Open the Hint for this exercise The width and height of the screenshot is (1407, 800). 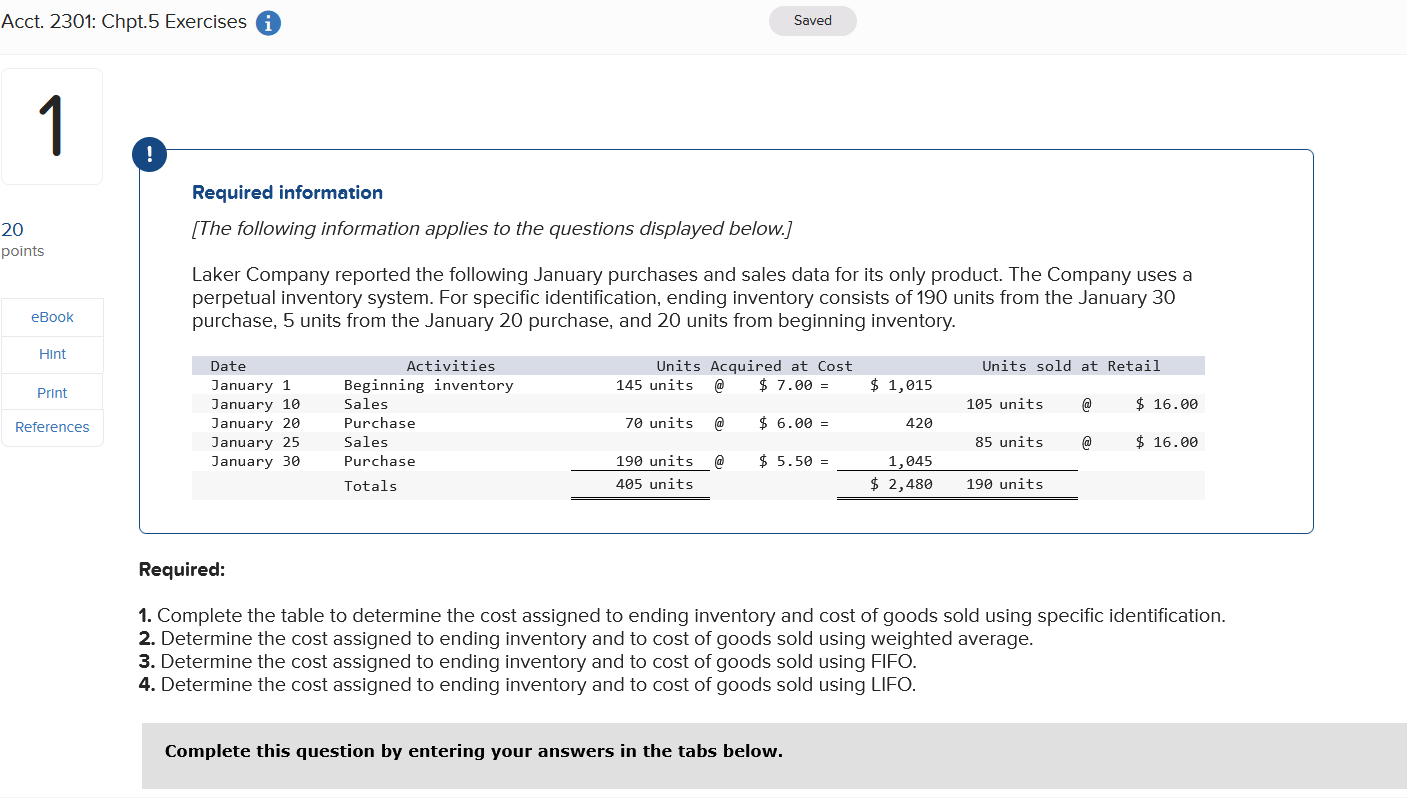52,353
